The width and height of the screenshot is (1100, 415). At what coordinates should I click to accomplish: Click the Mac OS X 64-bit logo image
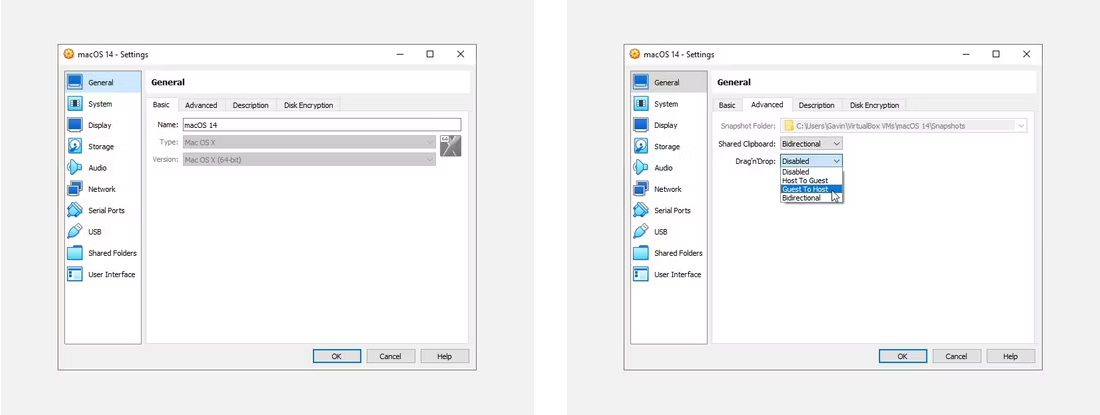(450, 145)
